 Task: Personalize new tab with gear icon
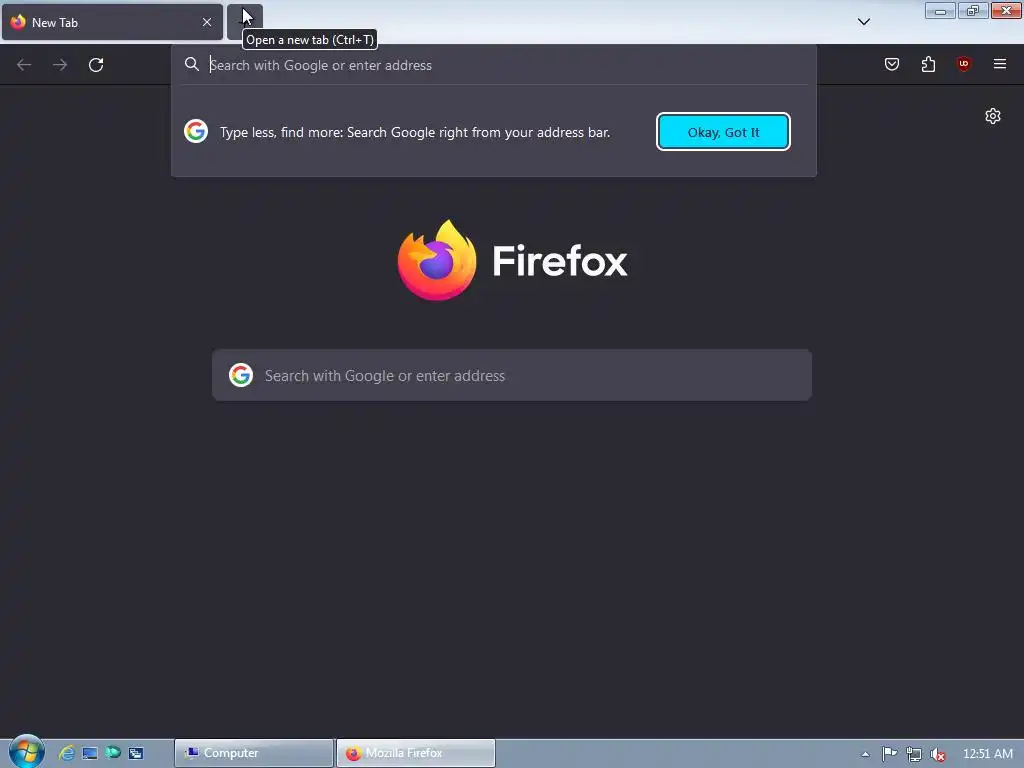tap(993, 116)
